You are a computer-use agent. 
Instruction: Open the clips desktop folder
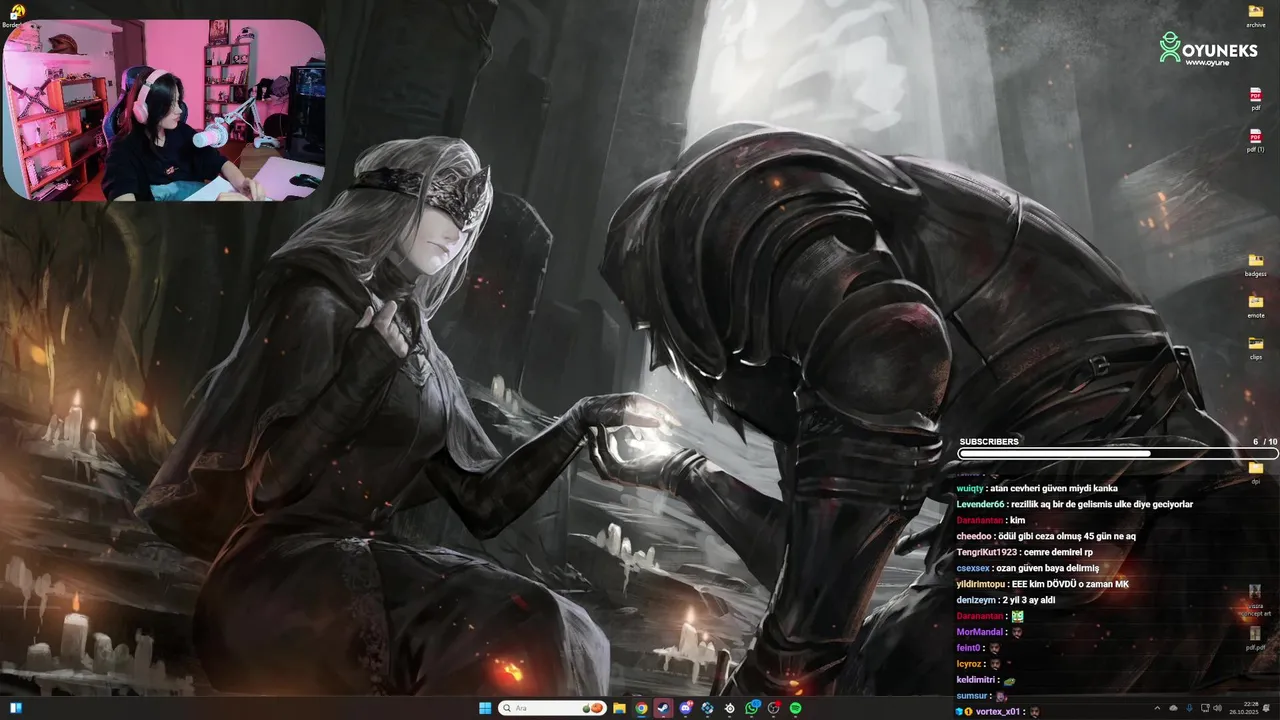[x=1256, y=348]
